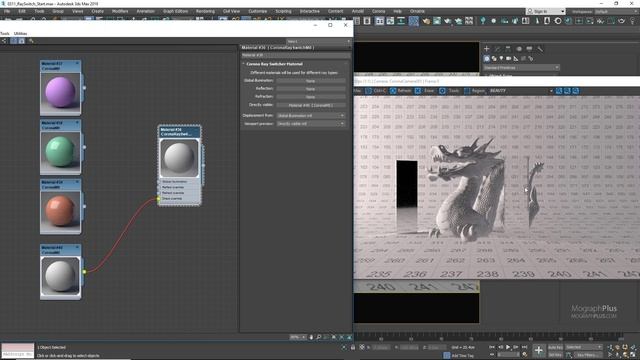Click the Global illumination input socket on node
Image resolution: width=640 pixels, height=360 pixels.
click(x=159, y=182)
